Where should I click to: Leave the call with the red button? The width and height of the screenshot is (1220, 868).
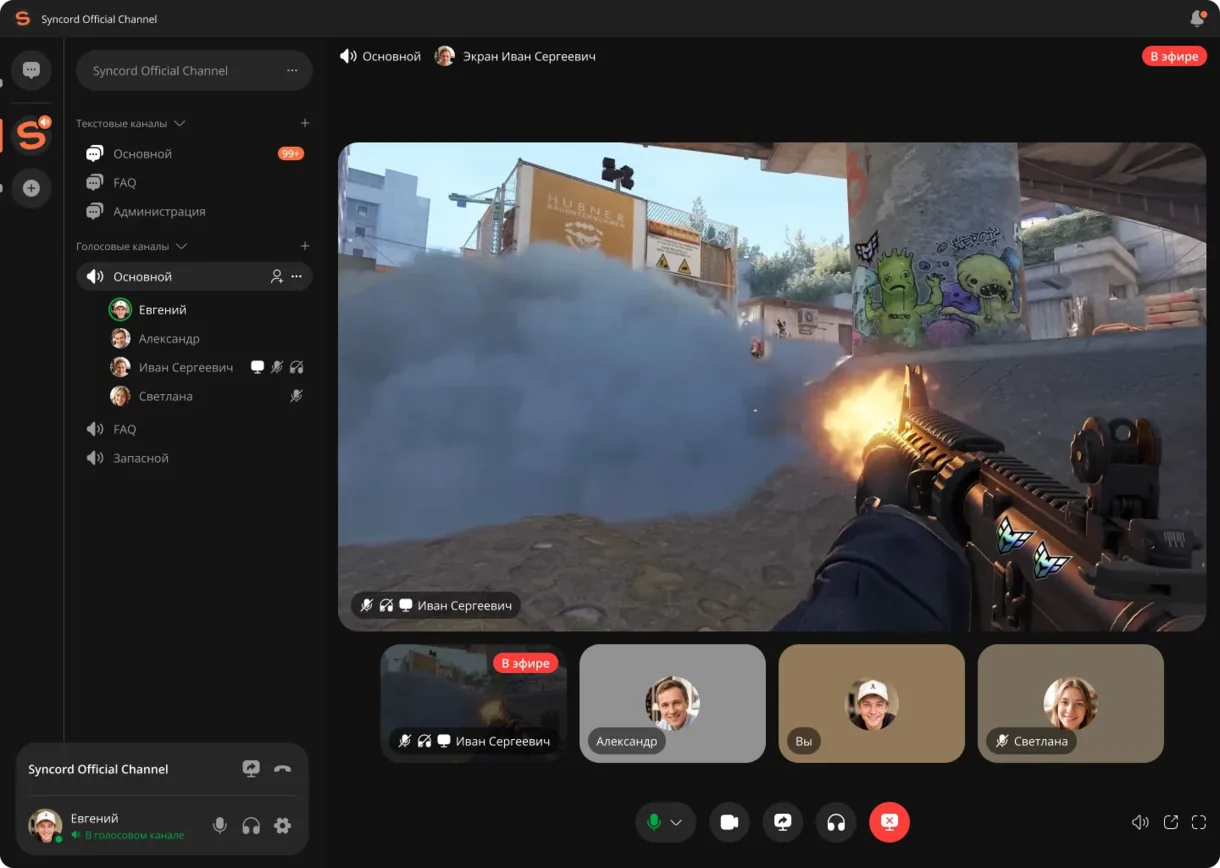(889, 822)
